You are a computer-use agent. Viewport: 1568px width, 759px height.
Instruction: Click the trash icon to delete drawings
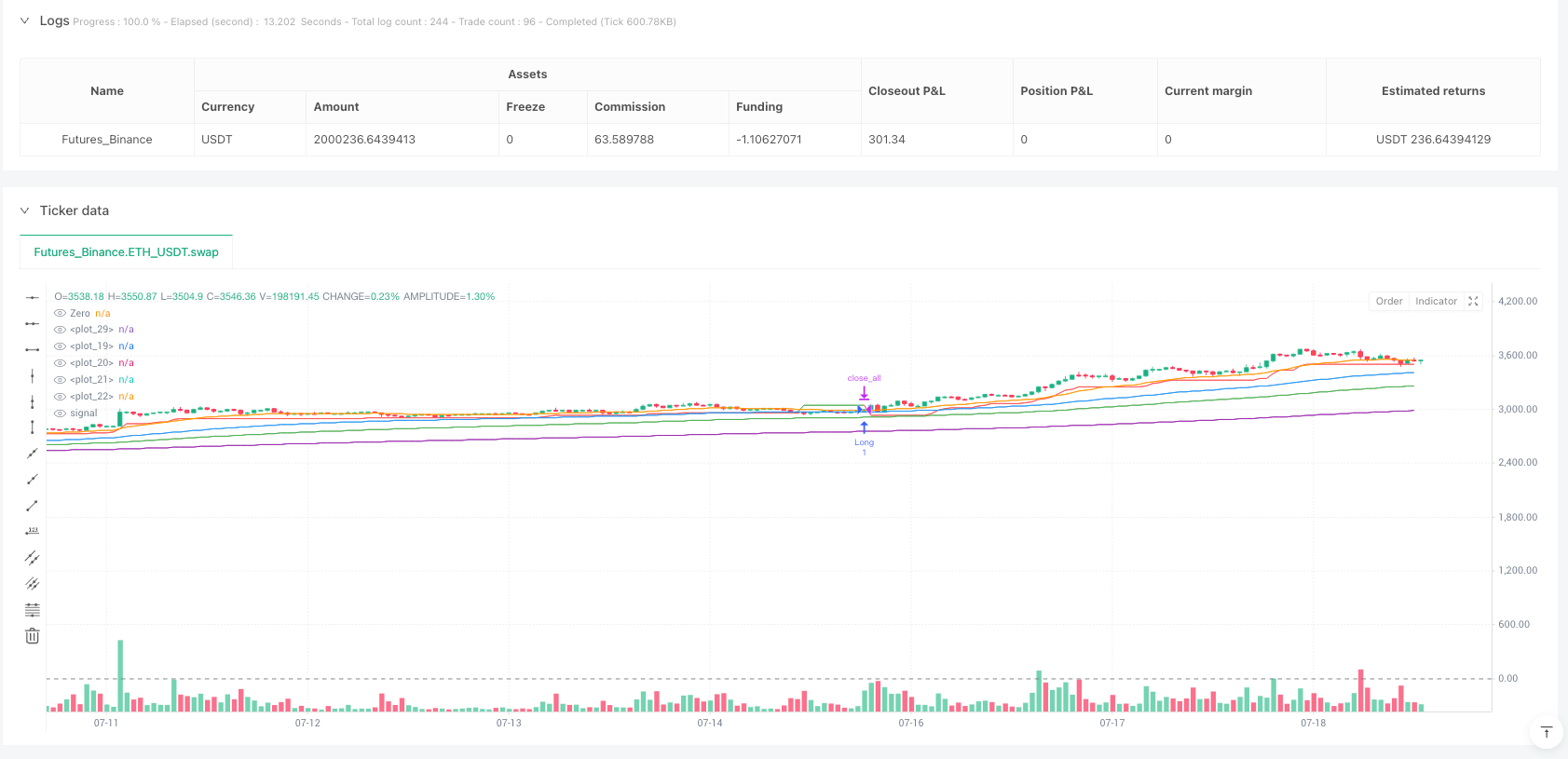pos(32,636)
